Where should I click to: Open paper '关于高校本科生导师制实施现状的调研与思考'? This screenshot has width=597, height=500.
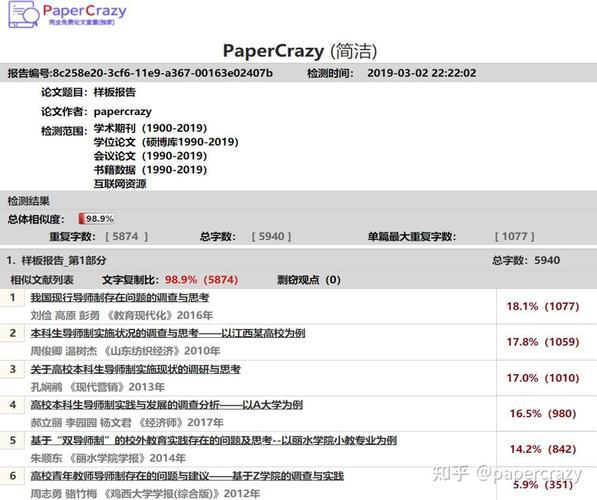tap(136, 369)
